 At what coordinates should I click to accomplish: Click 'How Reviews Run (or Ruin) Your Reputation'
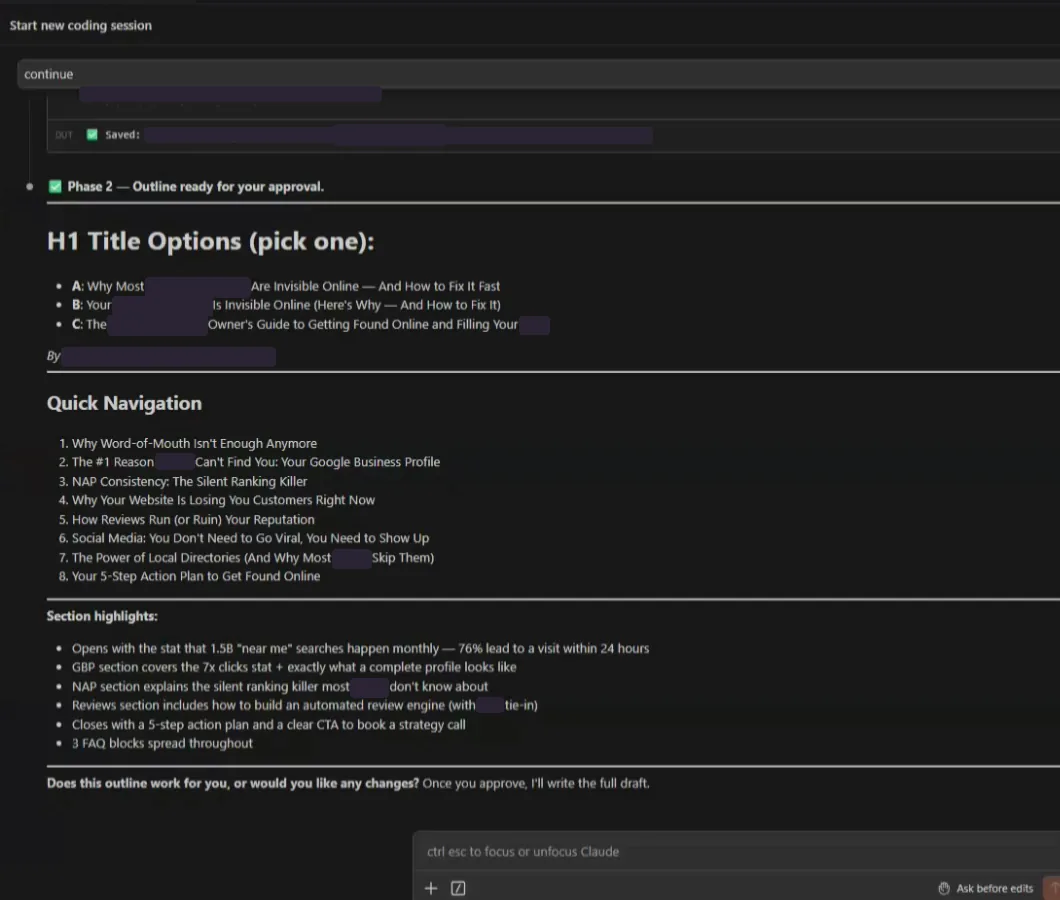point(193,519)
